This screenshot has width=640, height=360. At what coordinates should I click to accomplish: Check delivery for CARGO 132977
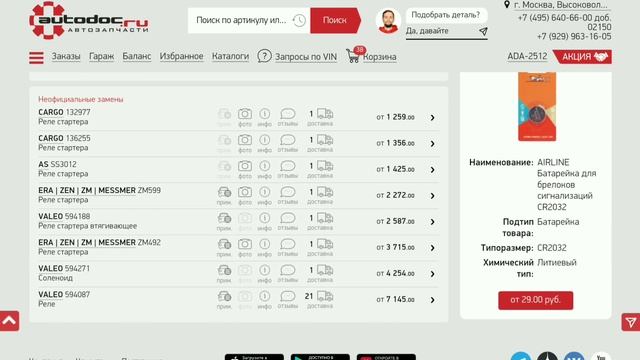[x=320, y=117]
